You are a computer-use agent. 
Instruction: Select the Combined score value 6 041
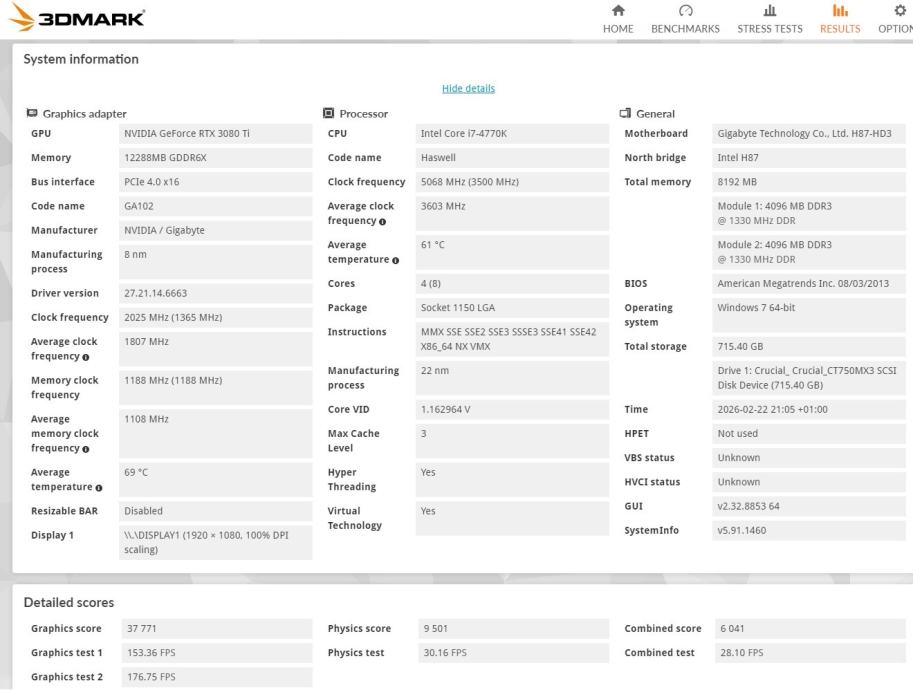tap(810, 628)
